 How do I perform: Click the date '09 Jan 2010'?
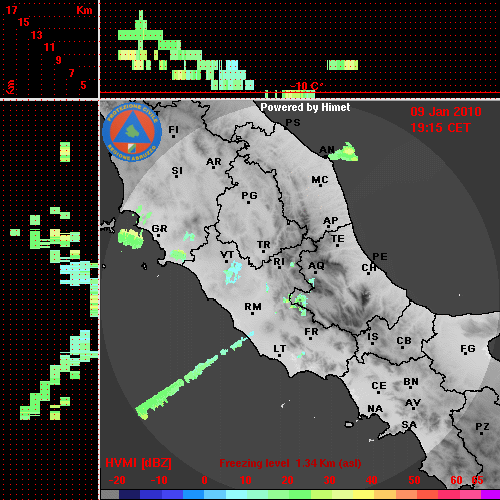point(446,112)
